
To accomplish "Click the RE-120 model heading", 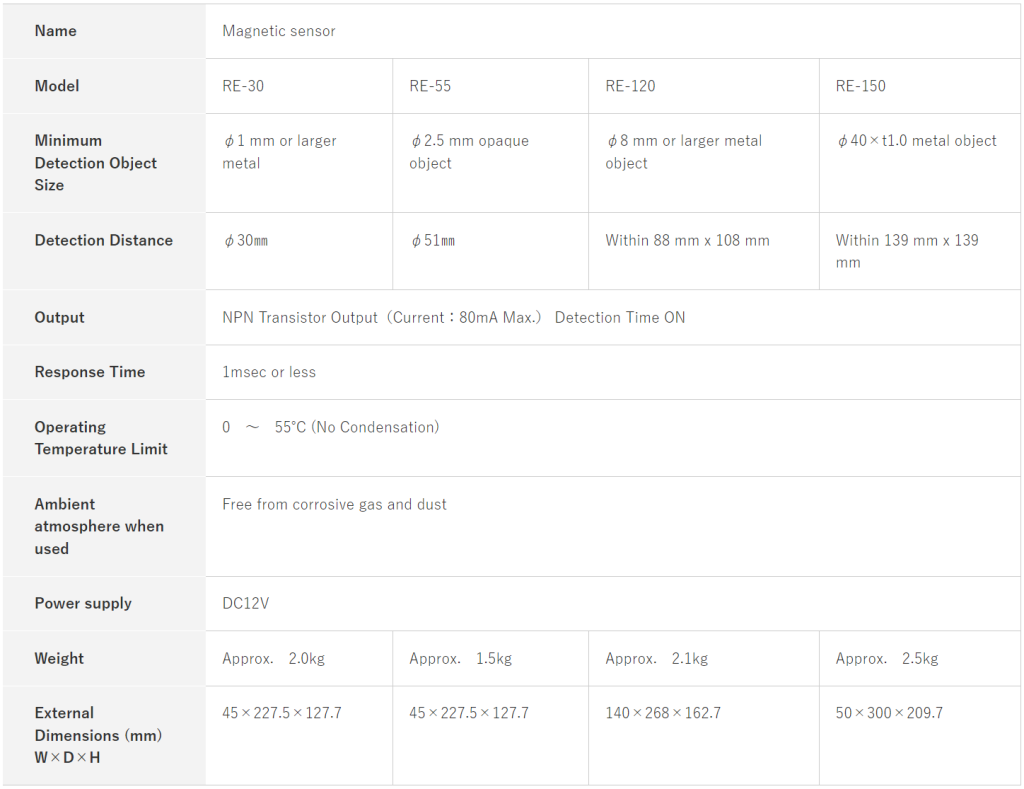I will 630,86.
